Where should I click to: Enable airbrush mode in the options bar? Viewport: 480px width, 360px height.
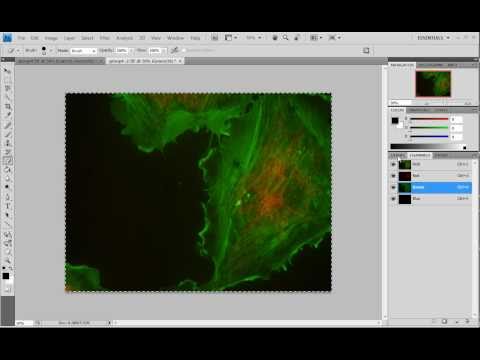point(174,50)
